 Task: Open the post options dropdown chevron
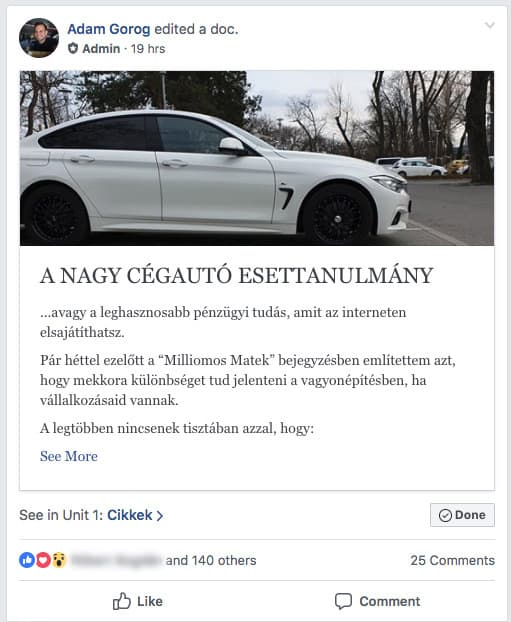click(490, 26)
